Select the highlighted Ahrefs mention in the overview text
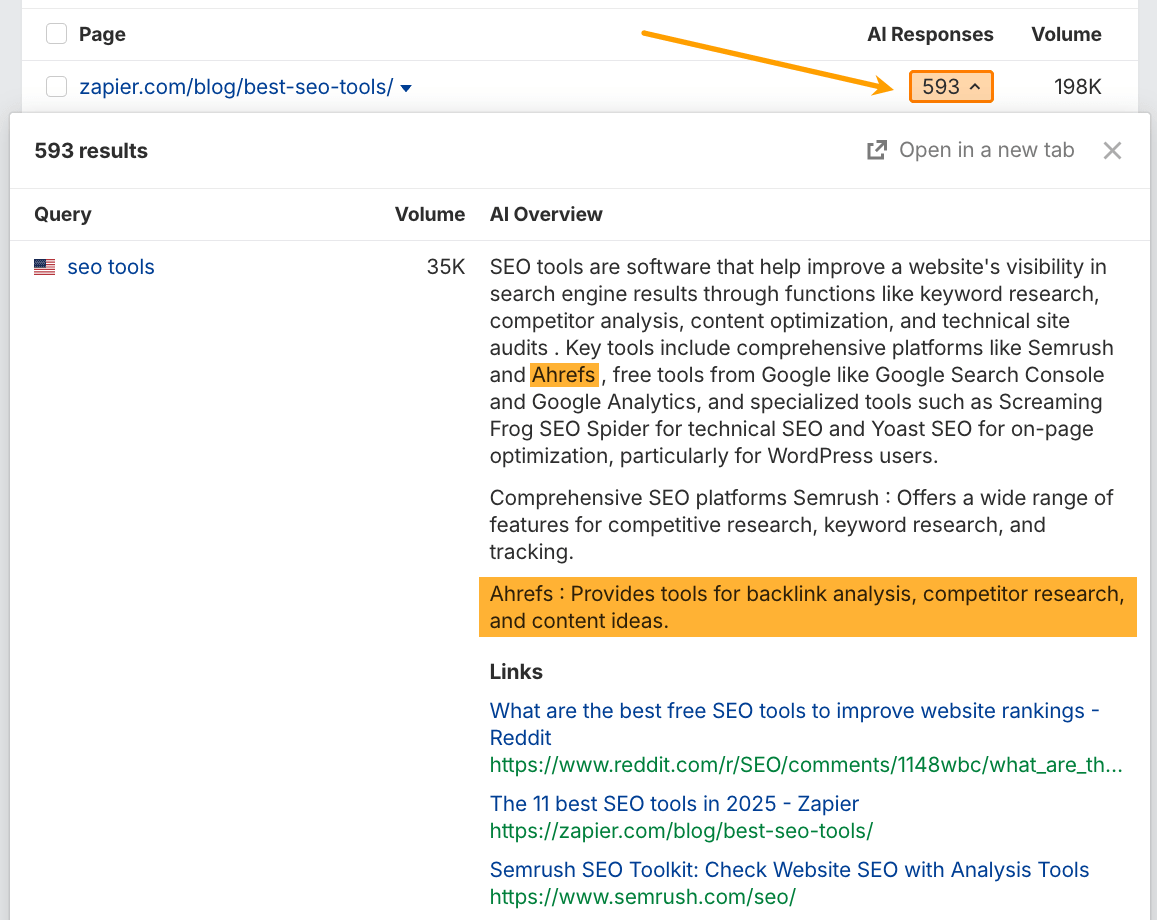The width and height of the screenshot is (1157, 920). tap(563, 374)
